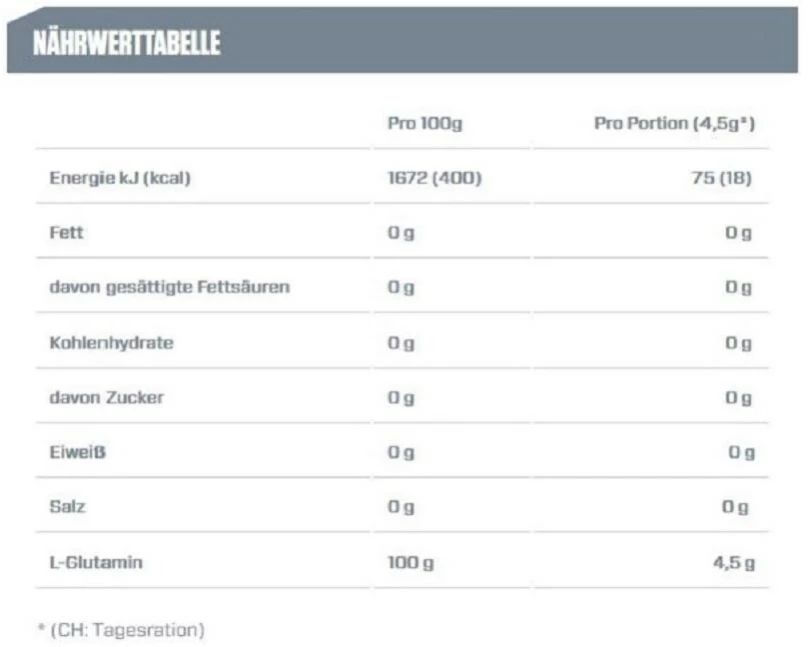Click the Eiweiß value in Pro 100g column
This screenshot has height=647, width=809.
(x=401, y=452)
